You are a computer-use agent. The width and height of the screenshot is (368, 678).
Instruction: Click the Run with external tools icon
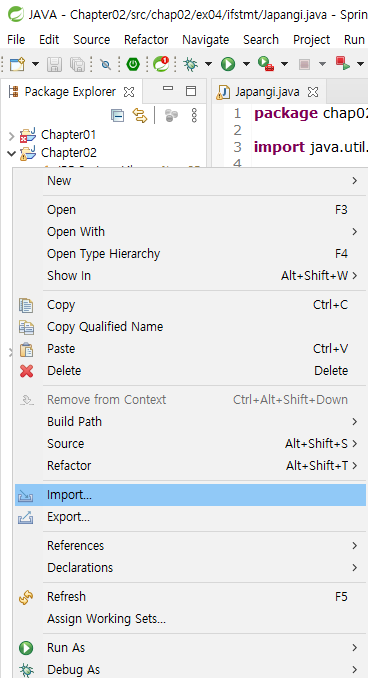click(x=266, y=64)
